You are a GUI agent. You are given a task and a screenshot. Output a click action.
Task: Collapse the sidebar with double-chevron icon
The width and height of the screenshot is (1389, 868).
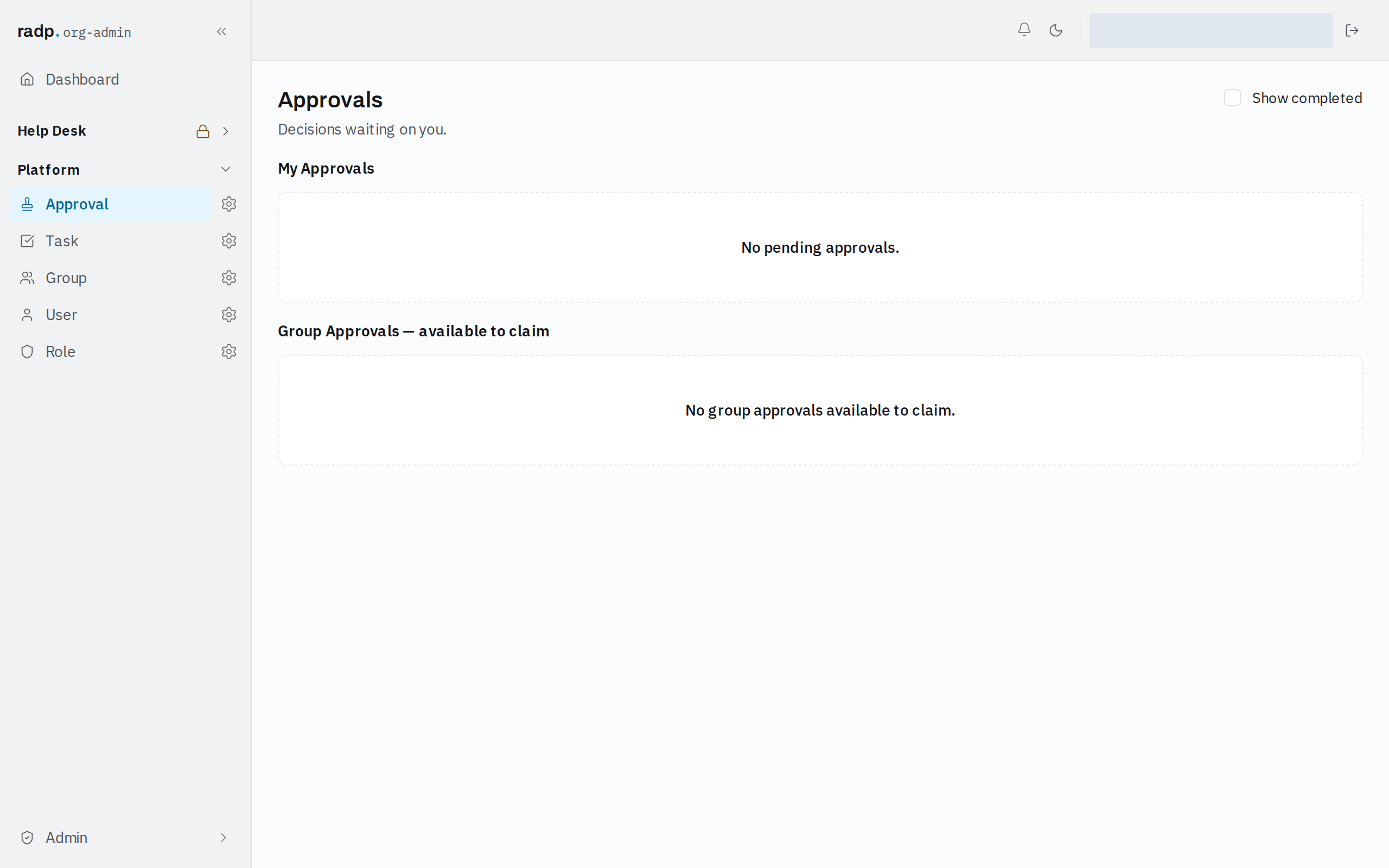[221, 31]
